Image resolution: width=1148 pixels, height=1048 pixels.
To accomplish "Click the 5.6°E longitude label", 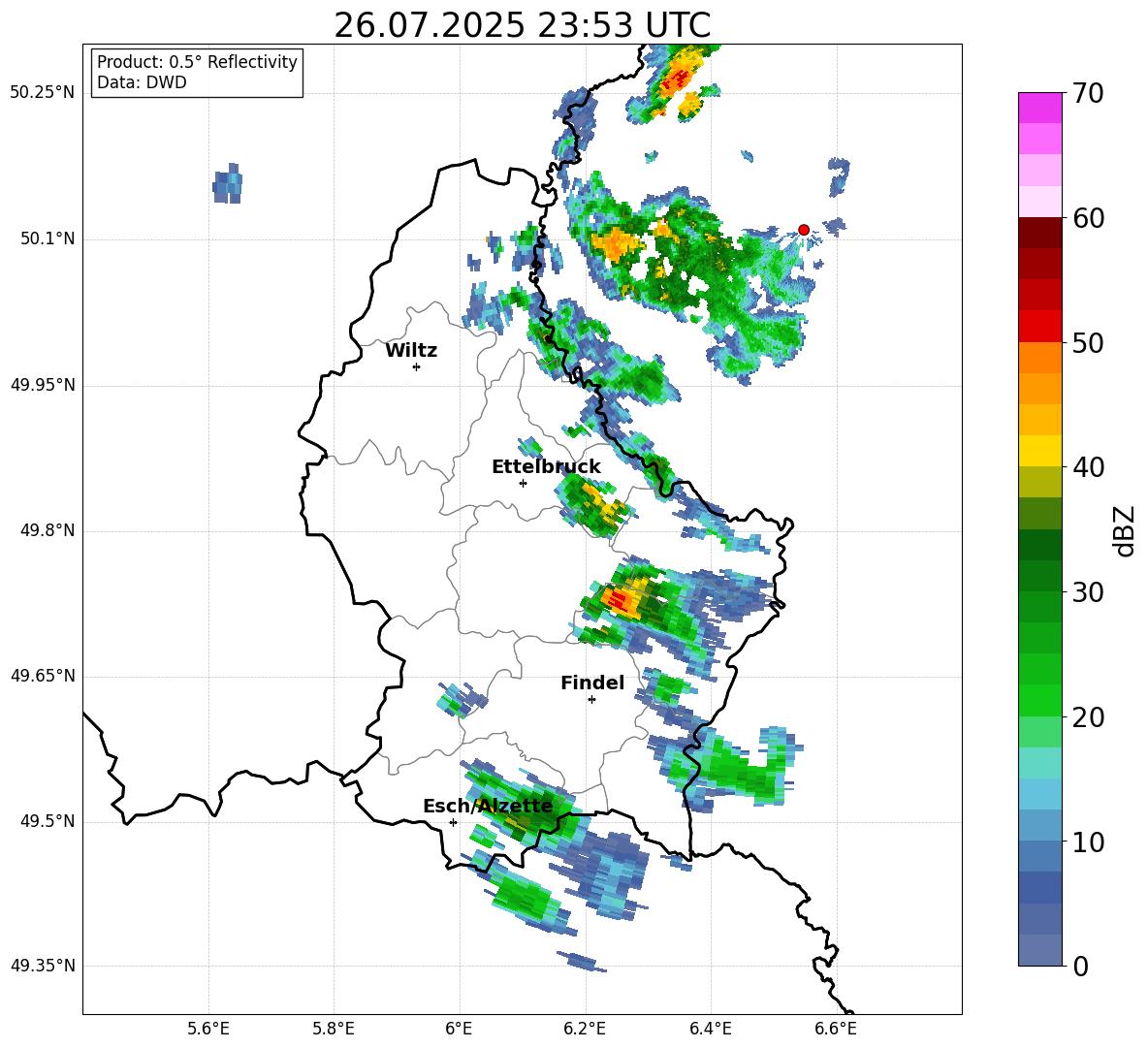I will (x=208, y=1029).
